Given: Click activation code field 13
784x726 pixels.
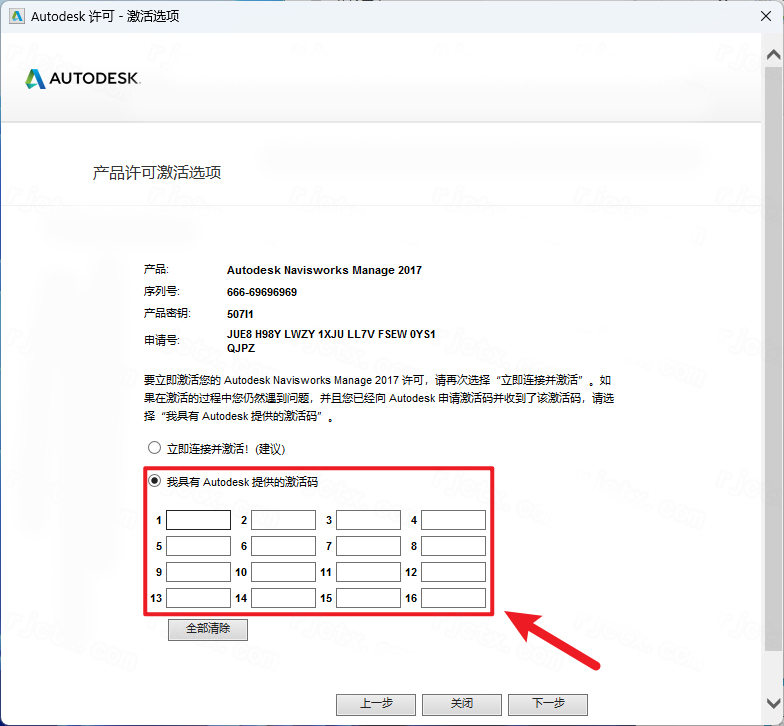Looking at the screenshot, I should (x=198, y=598).
